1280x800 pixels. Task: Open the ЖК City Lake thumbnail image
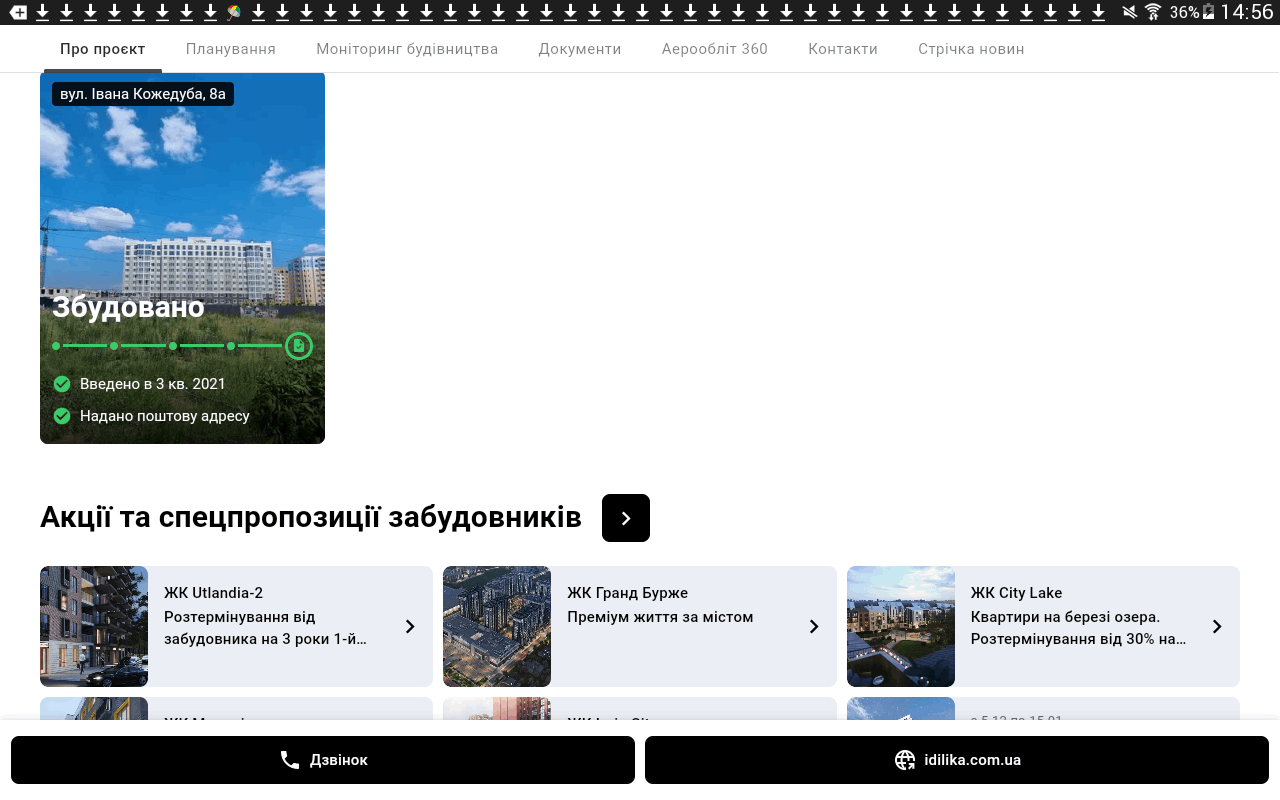(901, 627)
